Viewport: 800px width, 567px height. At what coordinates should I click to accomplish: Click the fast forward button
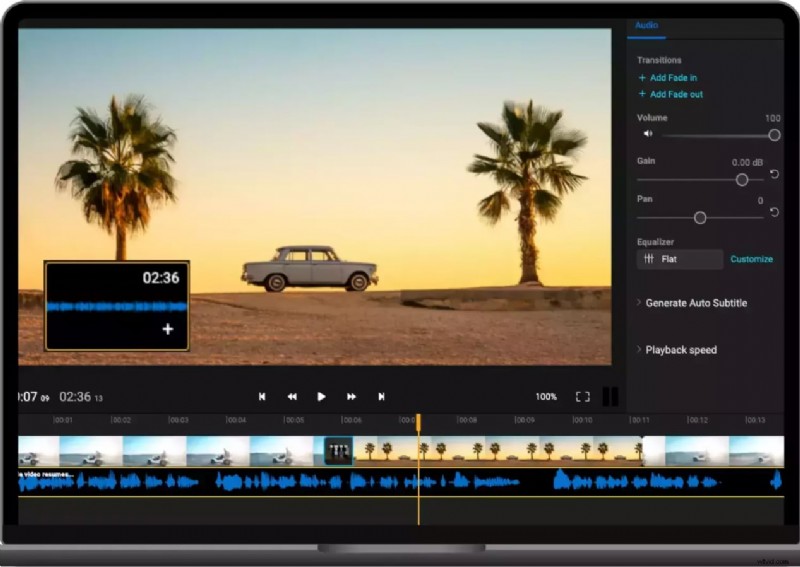pyautogui.click(x=351, y=397)
